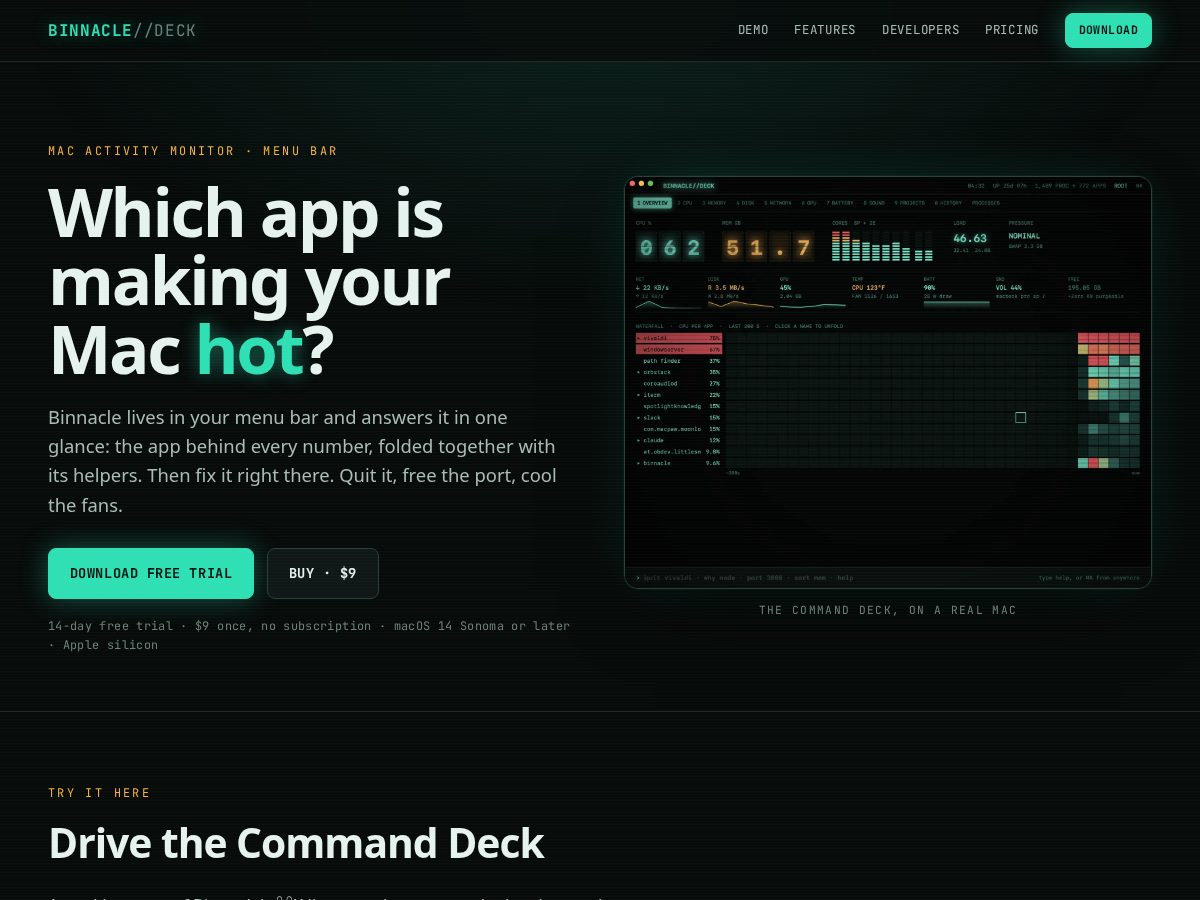
Task: Click the FREE 195.05 GB disk reading
Action: (x=1084, y=288)
